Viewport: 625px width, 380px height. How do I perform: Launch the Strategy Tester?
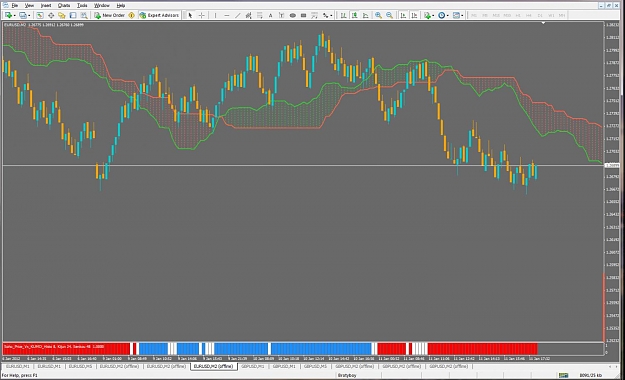84,15
